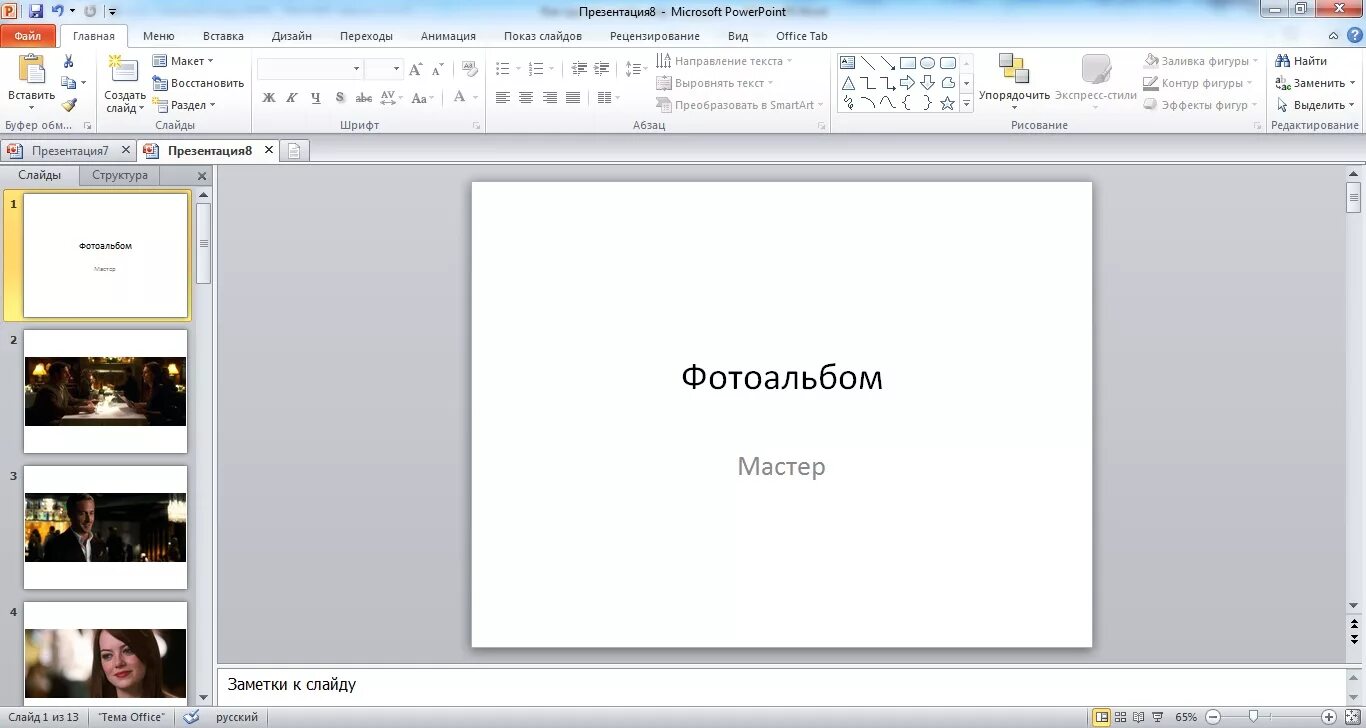Viewport: 1366px width, 728px height.
Task: Open line spacing dropdown
Action: point(636,69)
